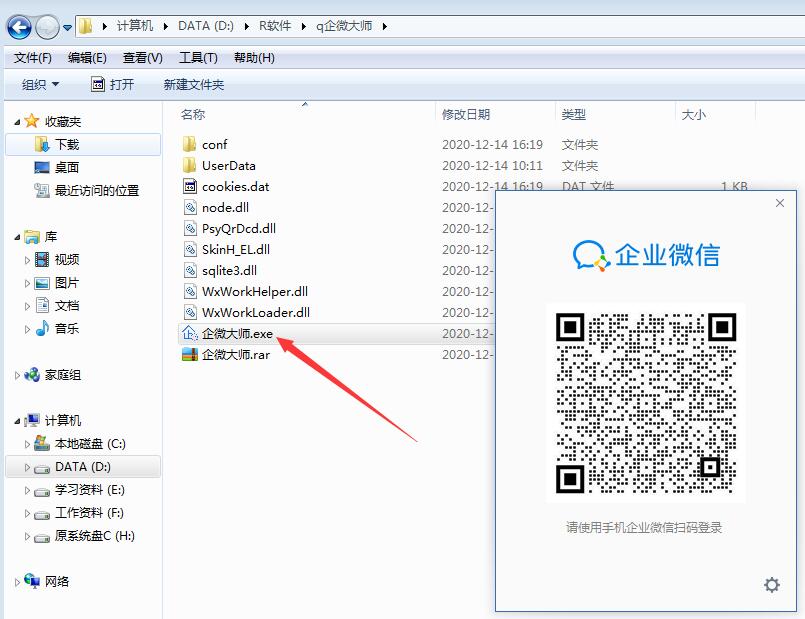Image resolution: width=805 pixels, height=619 pixels.
Task: Select 原系统盘C (H:) drive
Action: click(x=94, y=536)
